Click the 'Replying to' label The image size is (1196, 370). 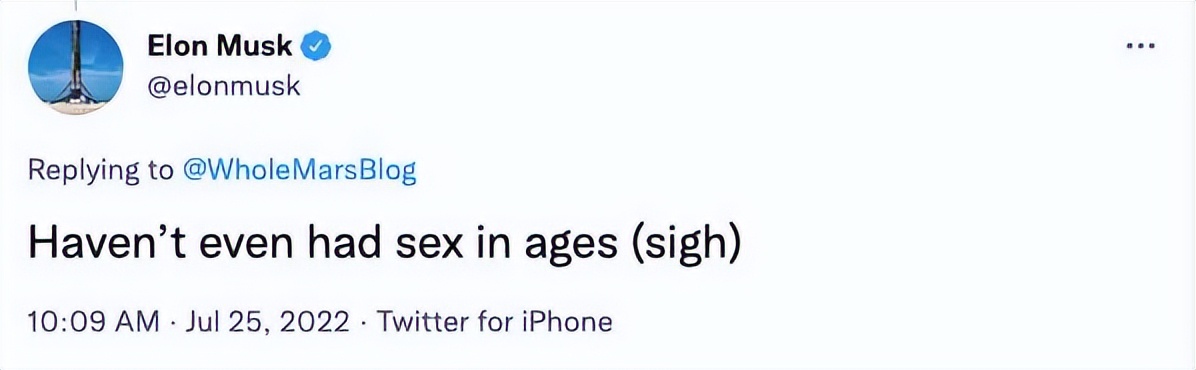pos(101,172)
